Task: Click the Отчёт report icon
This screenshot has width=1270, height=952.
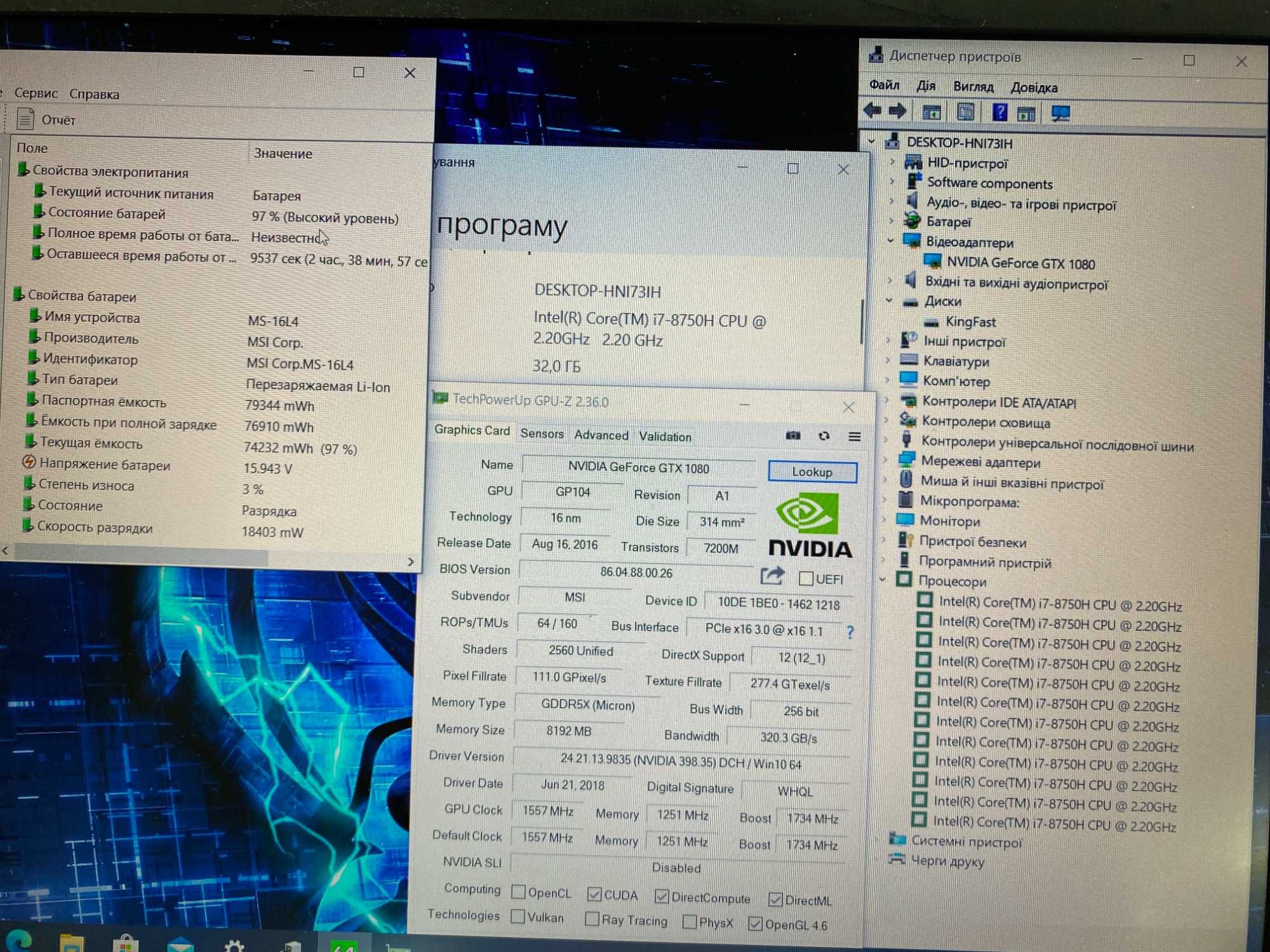Action: (x=25, y=119)
